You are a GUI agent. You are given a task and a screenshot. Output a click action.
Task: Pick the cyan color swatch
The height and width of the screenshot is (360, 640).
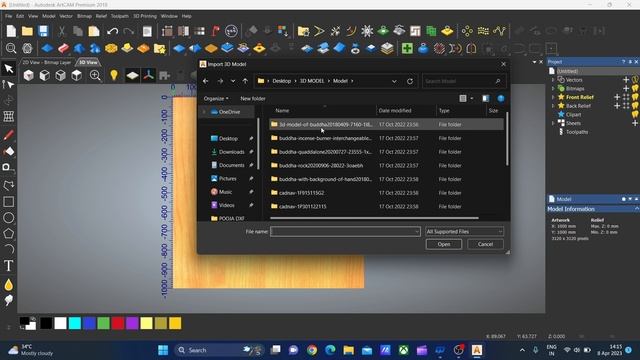click(75, 323)
